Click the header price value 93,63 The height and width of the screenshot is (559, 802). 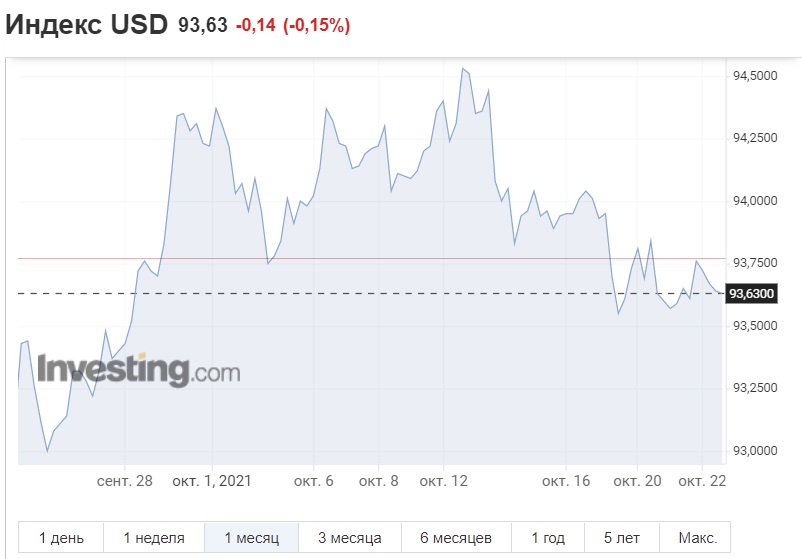point(203,27)
